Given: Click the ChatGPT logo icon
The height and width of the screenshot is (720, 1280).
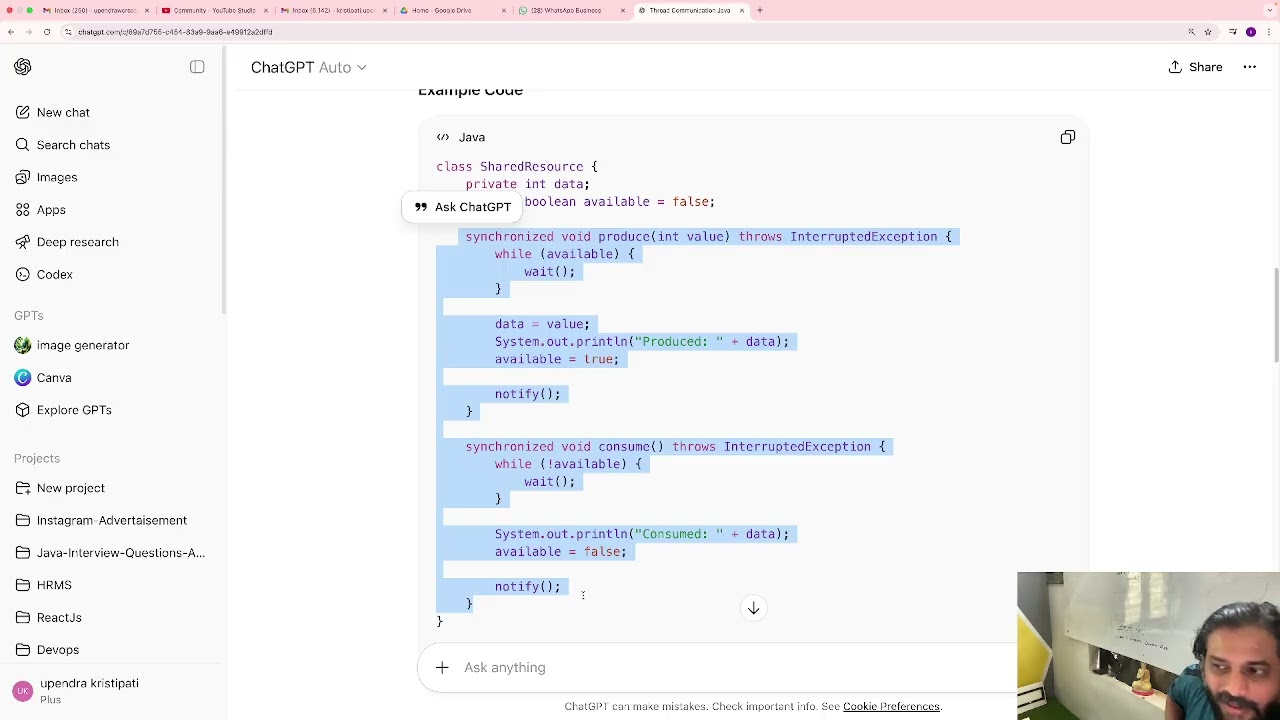Looking at the screenshot, I should [x=23, y=67].
